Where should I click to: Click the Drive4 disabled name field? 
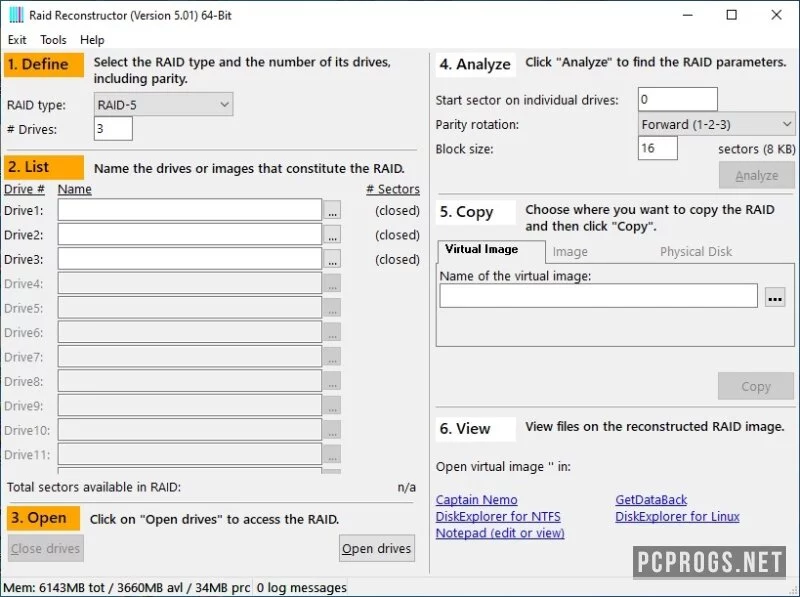point(190,283)
